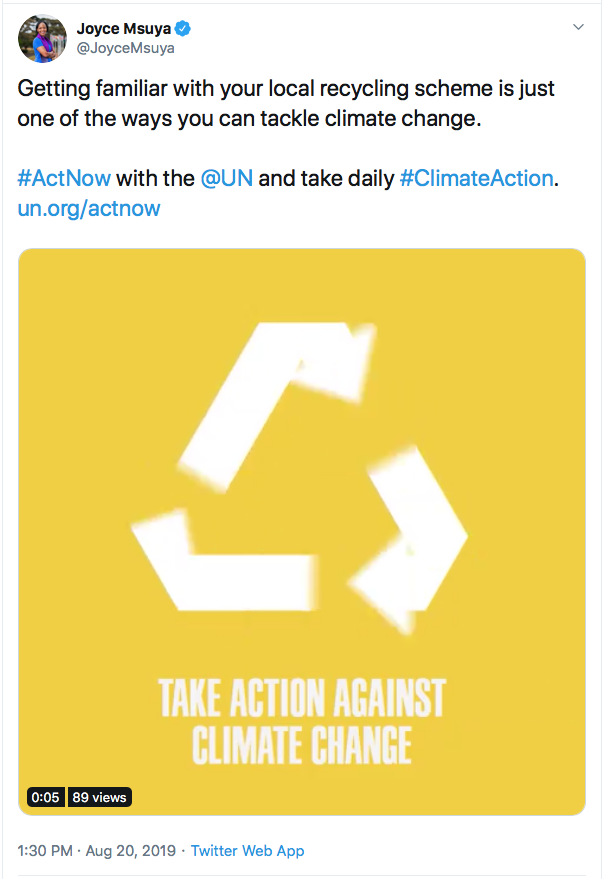Select the #ClimateAction hashtag
The image size is (609, 879).
478,178
